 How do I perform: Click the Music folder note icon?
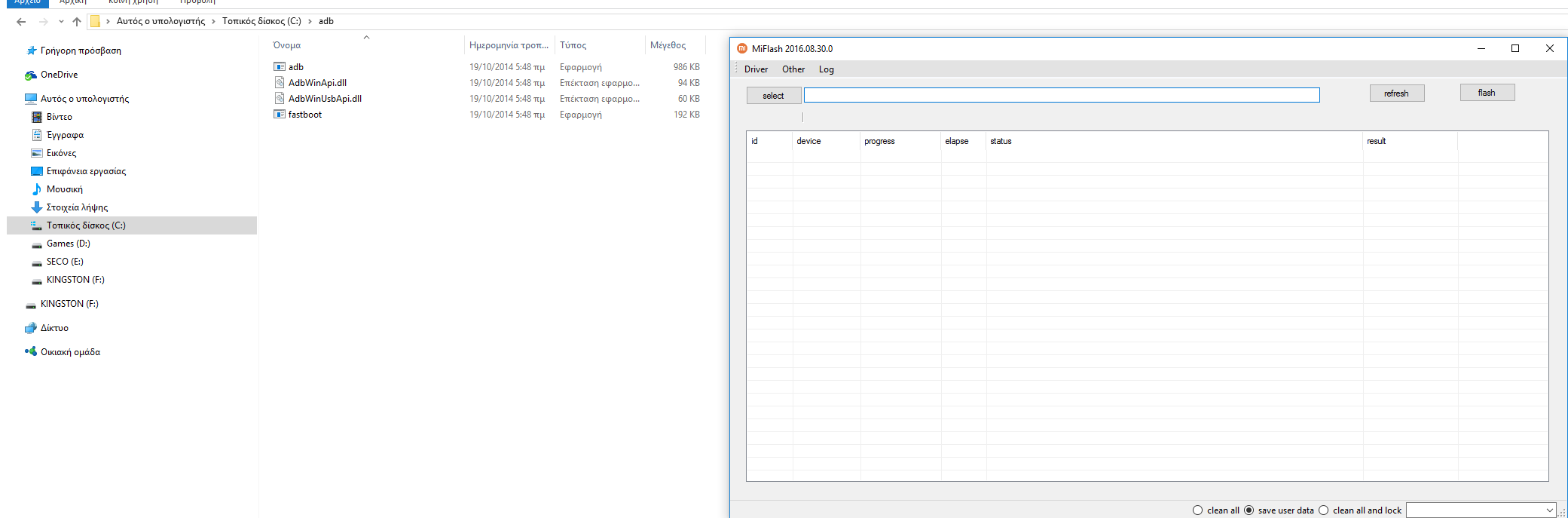click(36, 189)
